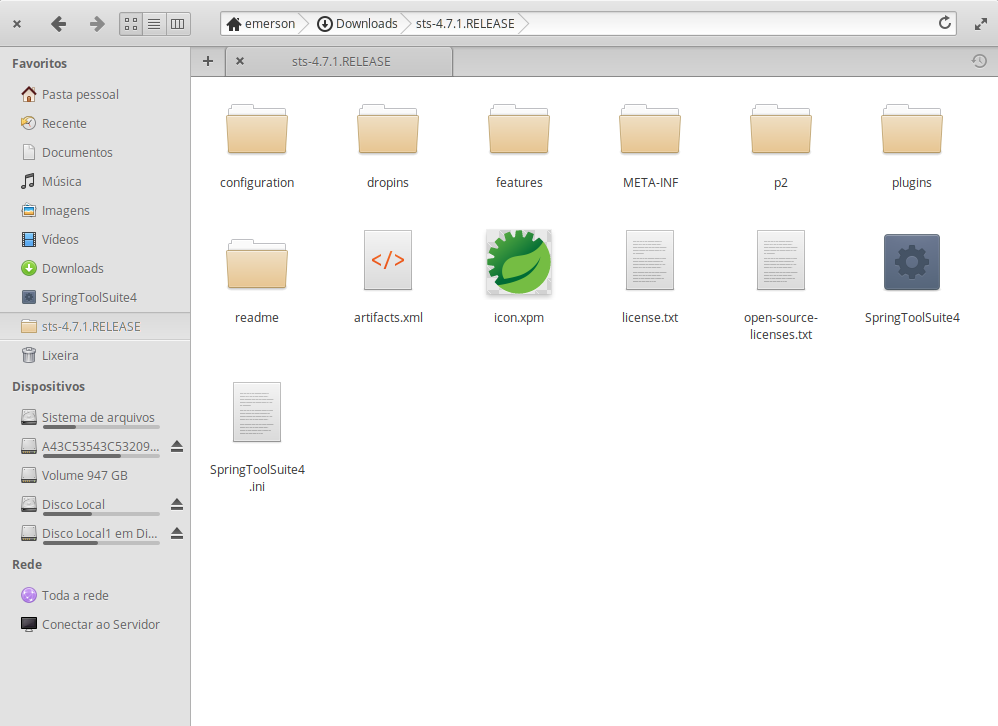Eject the Disco Local drive
Screen dimensions: 998x726
pos(177,505)
